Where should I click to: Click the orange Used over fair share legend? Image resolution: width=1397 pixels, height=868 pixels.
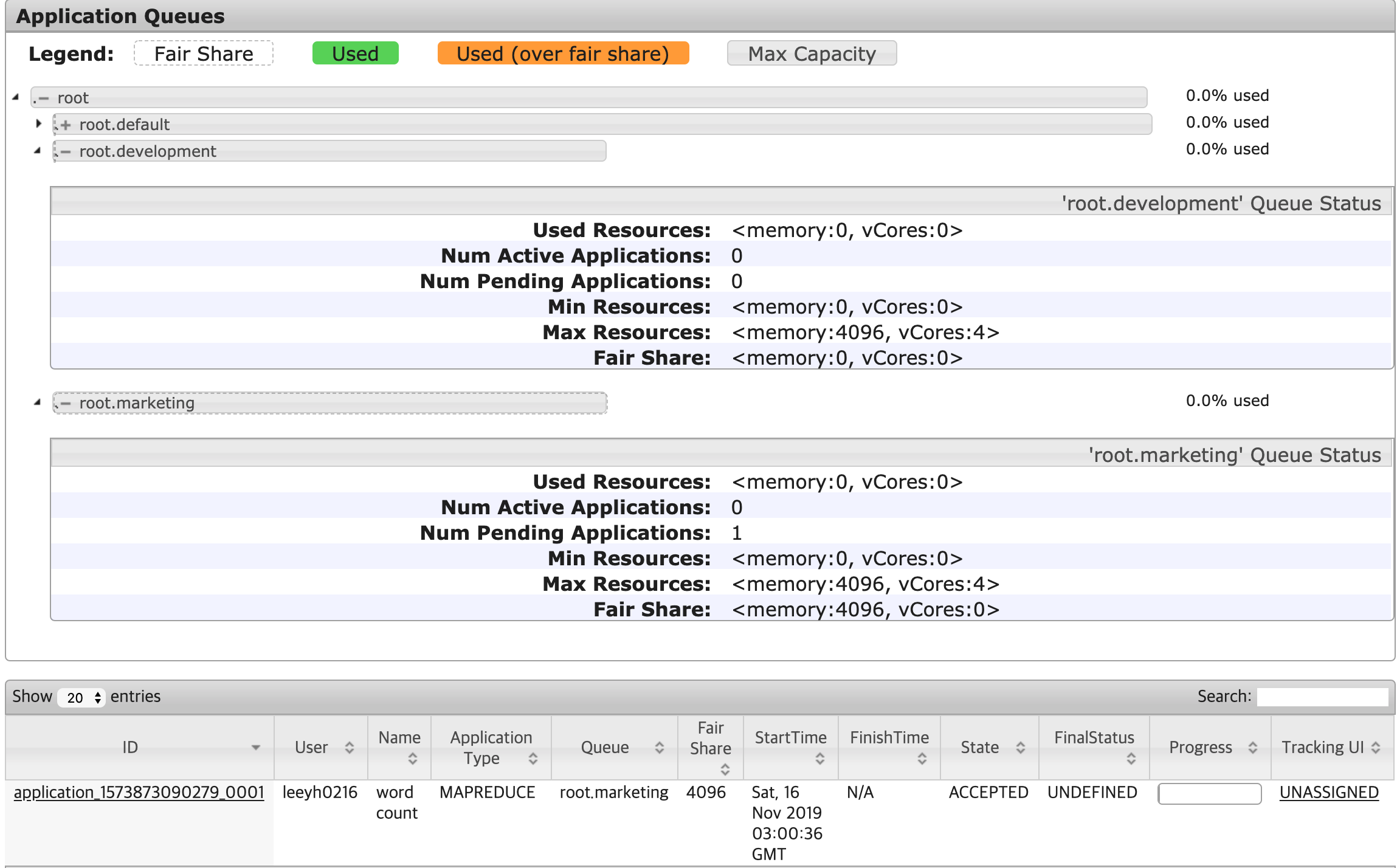point(563,53)
